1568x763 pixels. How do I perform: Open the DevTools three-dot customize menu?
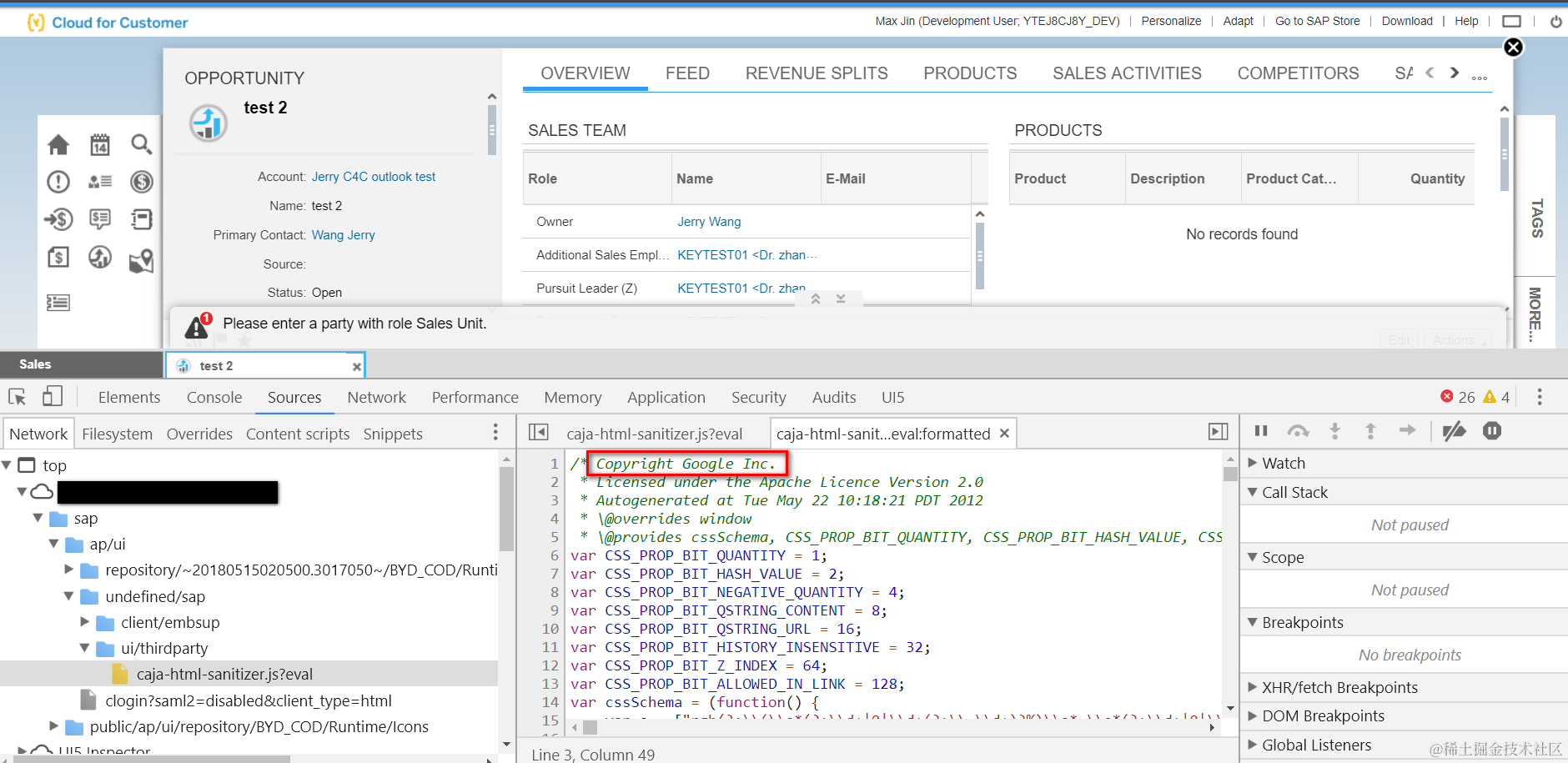click(x=1540, y=397)
